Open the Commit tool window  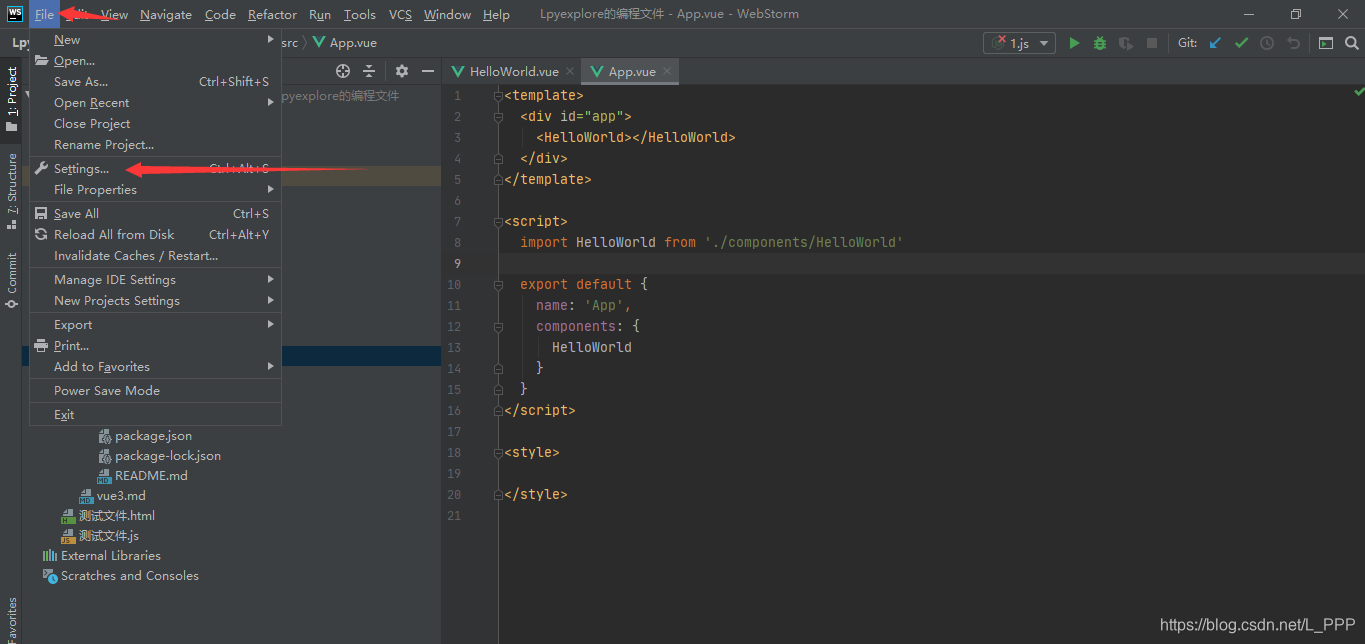11,280
